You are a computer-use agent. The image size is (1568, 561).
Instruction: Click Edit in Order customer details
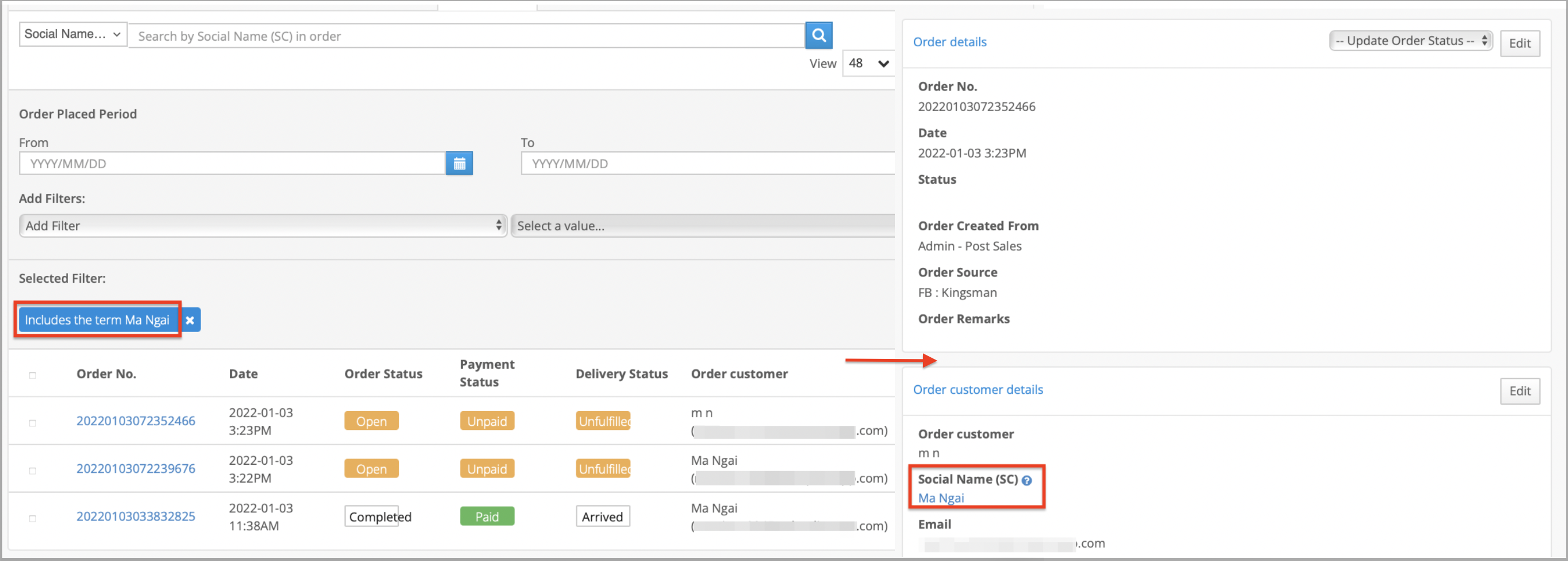coord(1520,391)
